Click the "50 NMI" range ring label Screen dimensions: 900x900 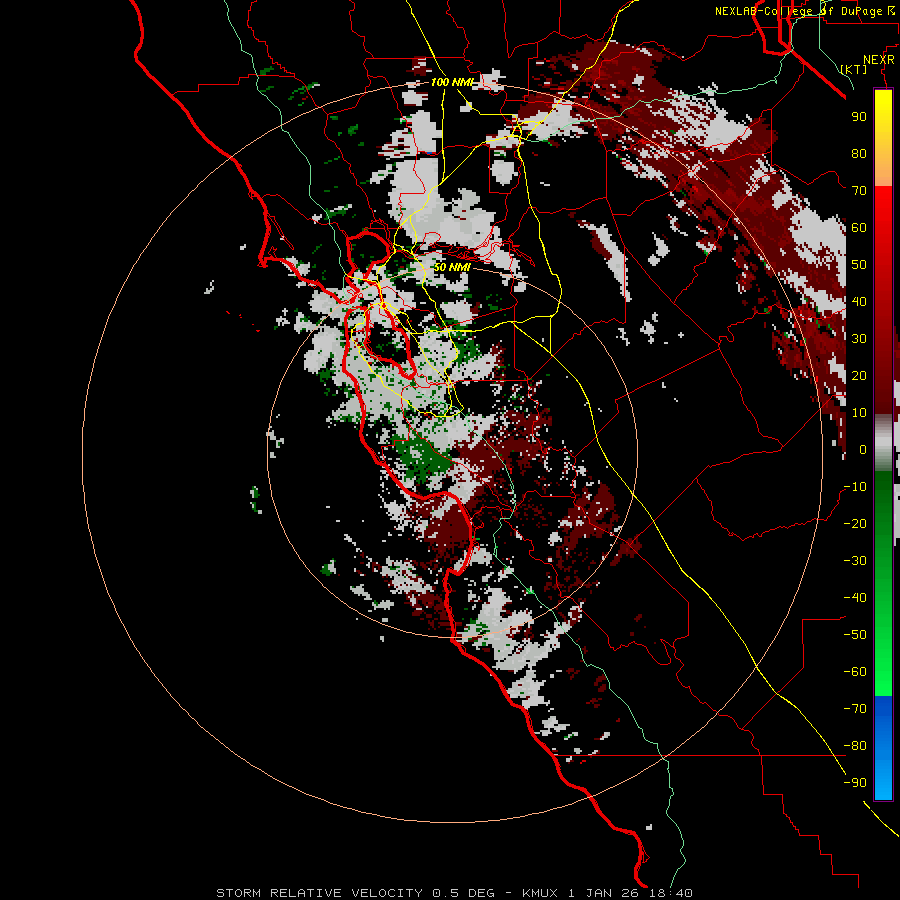pos(452,267)
